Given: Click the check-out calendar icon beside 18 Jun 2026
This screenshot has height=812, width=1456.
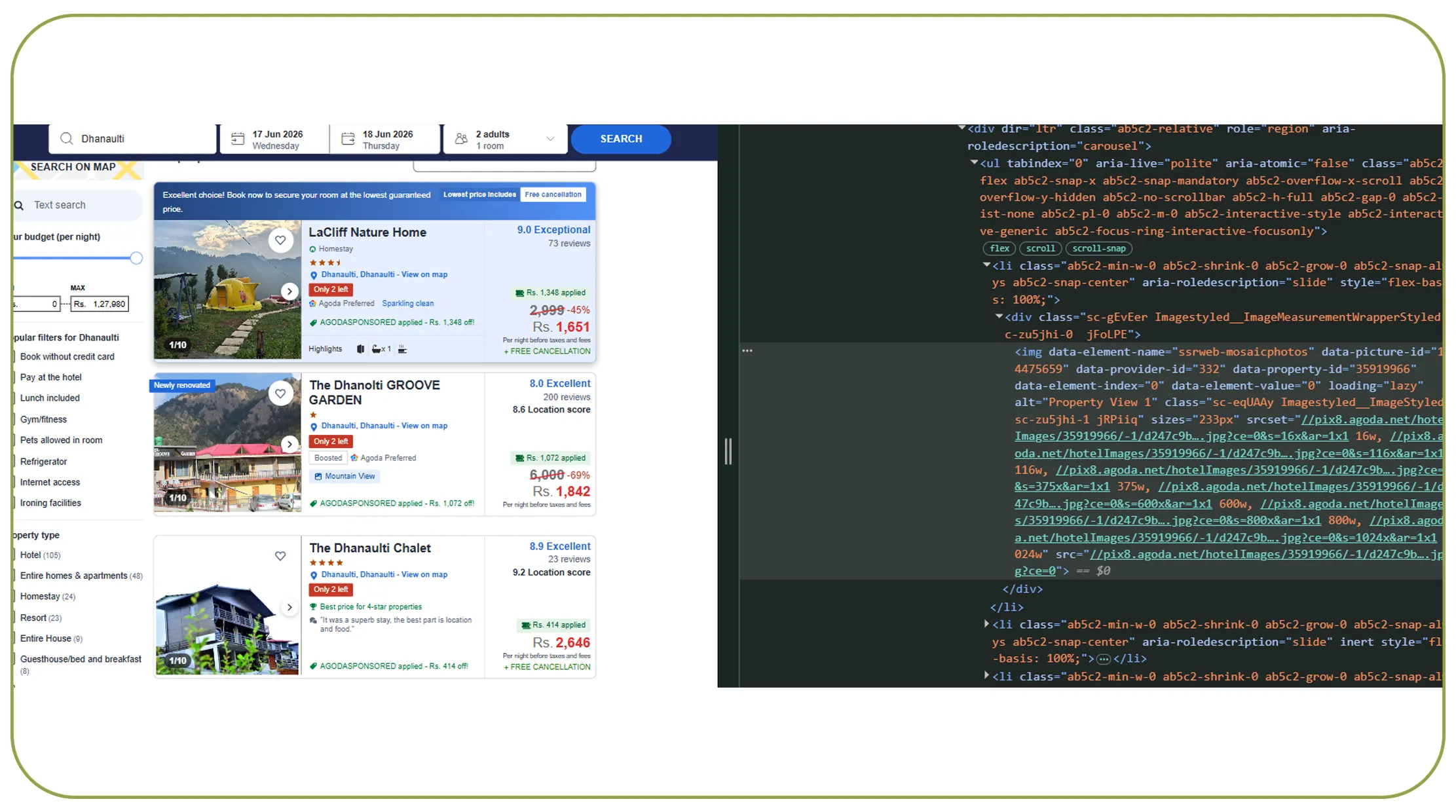Looking at the screenshot, I should [x=348, y=139].
